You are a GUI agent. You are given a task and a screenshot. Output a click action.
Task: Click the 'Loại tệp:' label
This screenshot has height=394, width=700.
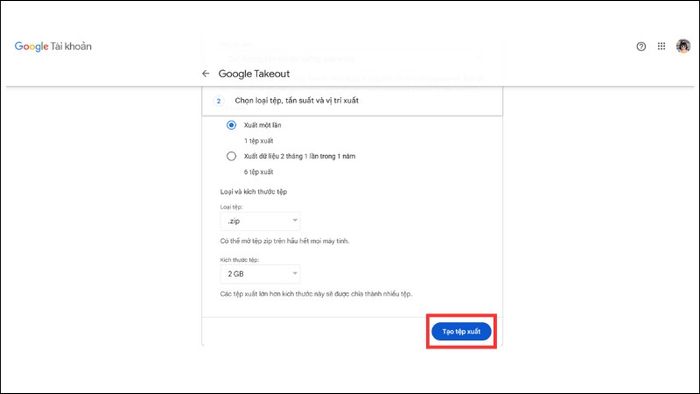point(231,207)
